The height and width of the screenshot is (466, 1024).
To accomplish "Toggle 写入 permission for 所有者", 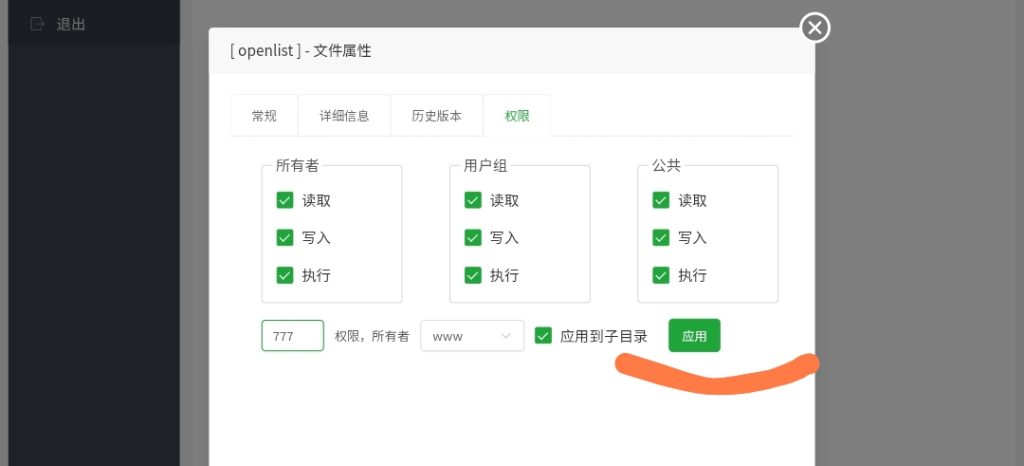I will coord(285,238).
